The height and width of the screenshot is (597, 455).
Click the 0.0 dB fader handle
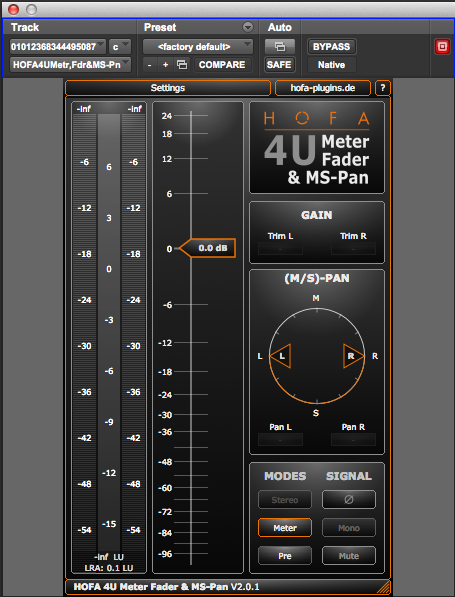click(x=208, y=248)
